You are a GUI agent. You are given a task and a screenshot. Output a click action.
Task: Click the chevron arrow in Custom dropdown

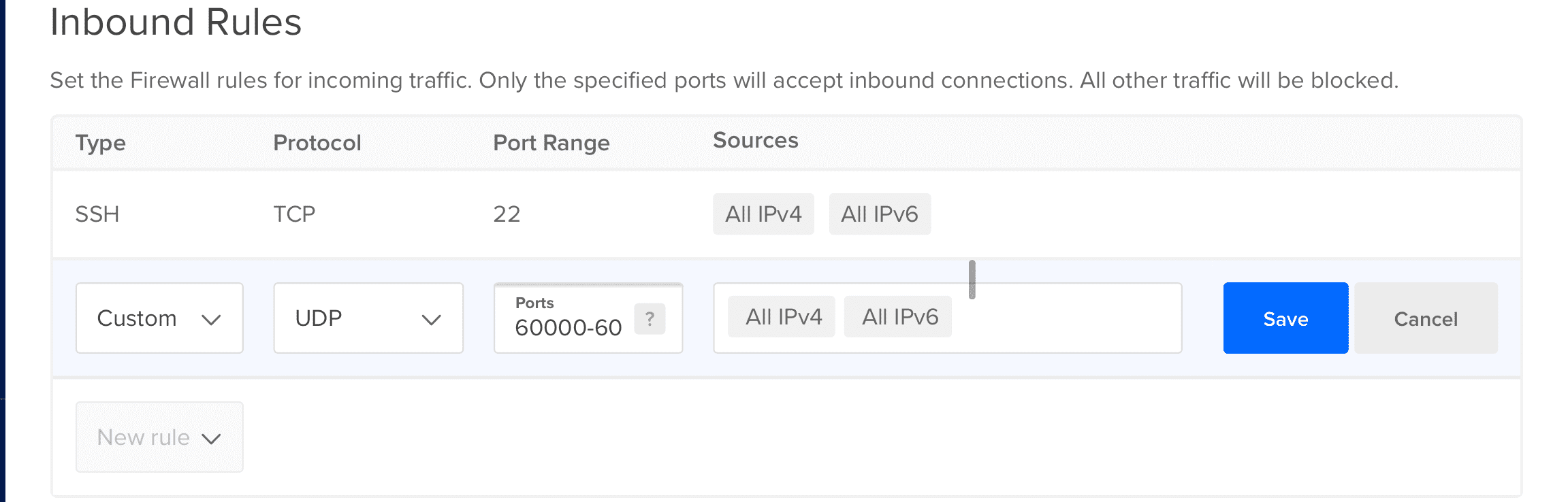click(212, 320)
